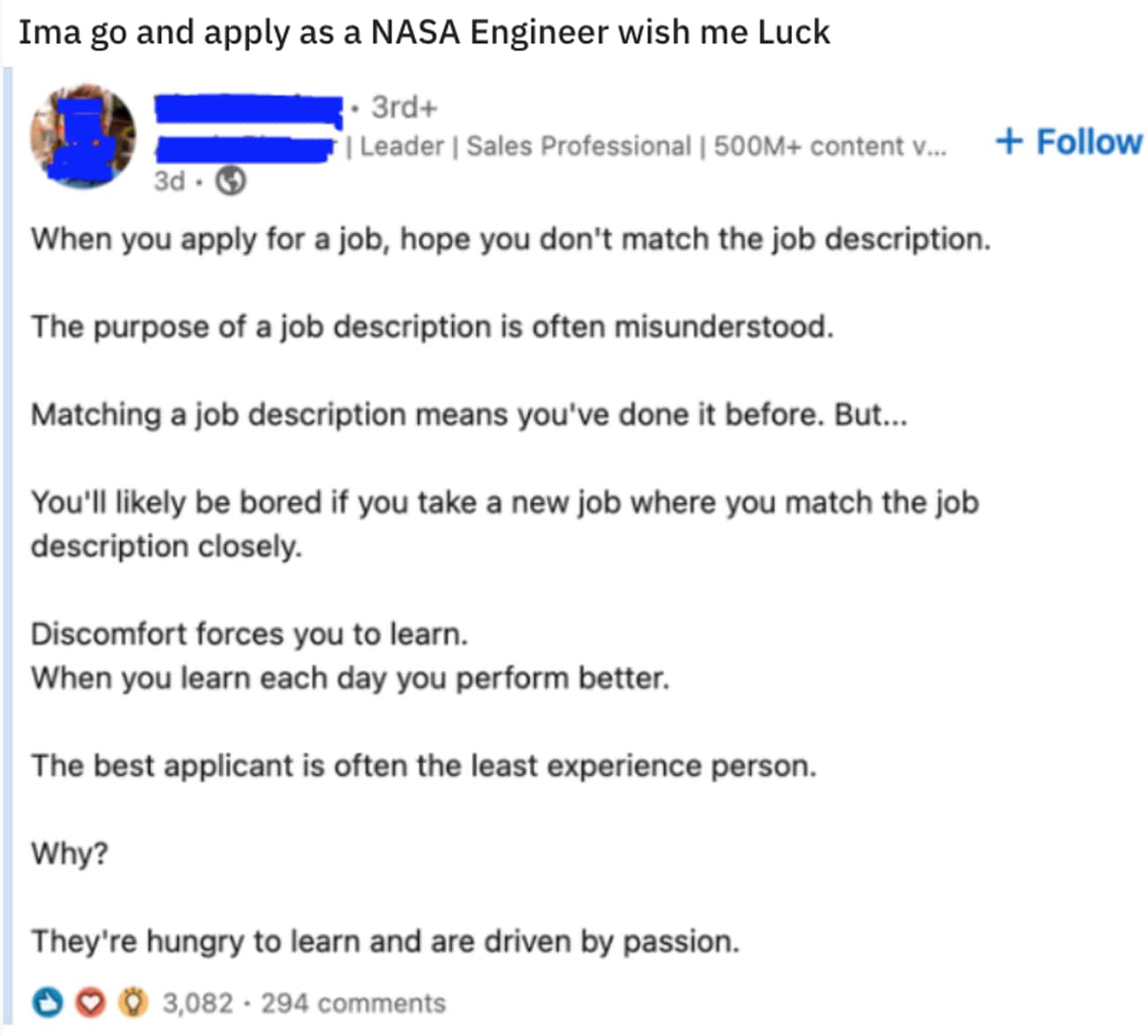
Task: Click the '3d' post timestamp
Action: pos(170,181)
